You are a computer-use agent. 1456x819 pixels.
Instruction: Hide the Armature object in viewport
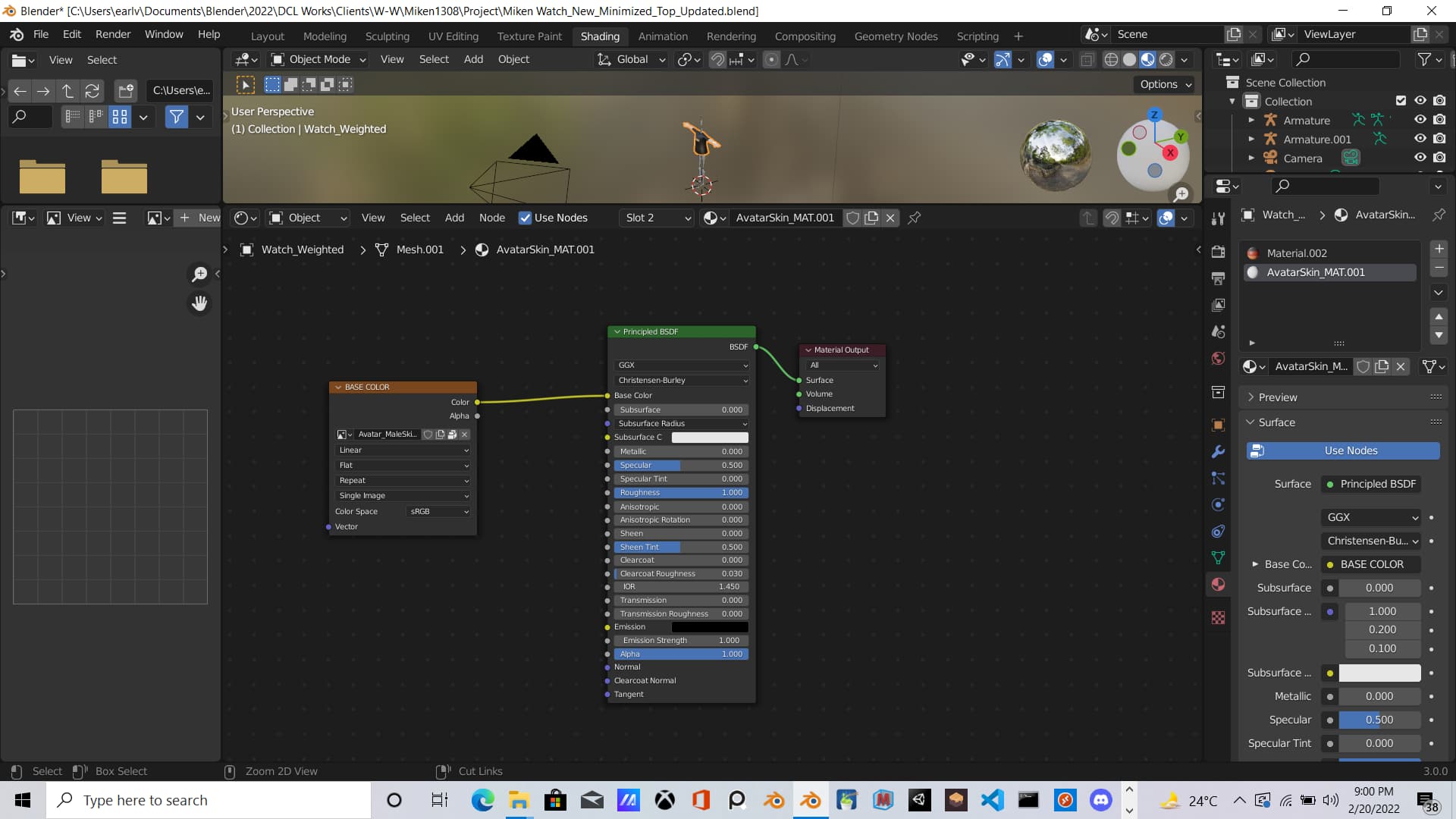click(1420, 120)
